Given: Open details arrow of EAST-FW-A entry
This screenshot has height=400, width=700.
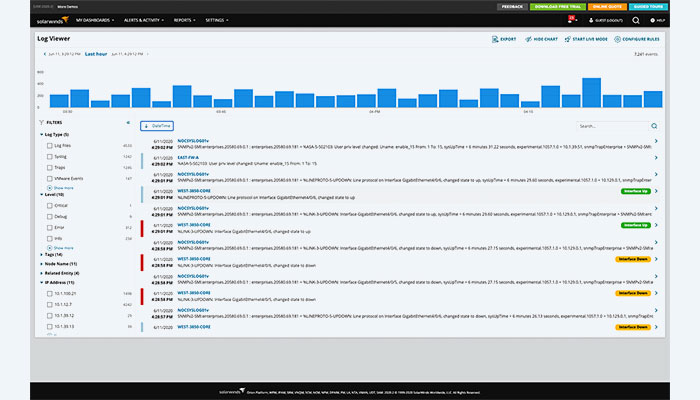Looking at the screenshot, I should [656, 158].
